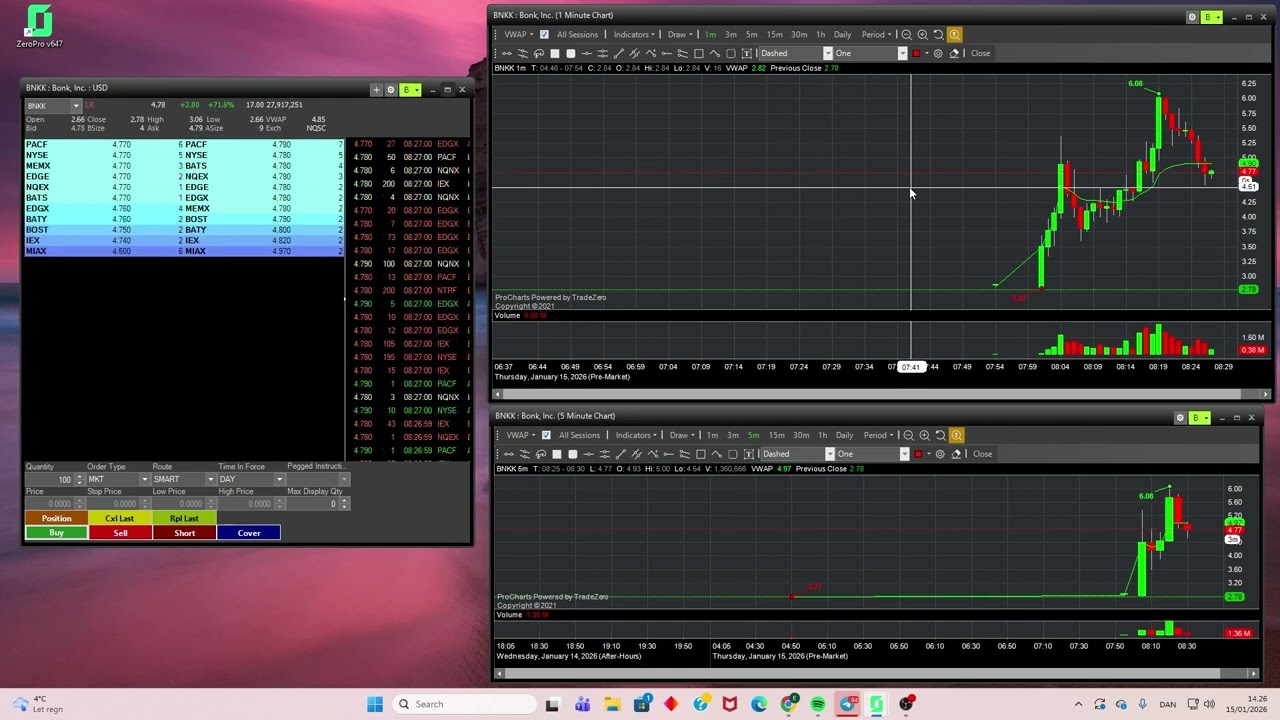The image size is (1280, 720).
Task: Open drawing settings gear in 1 Minute Chart
Action: pyautogui.click(x=938, y=53)
